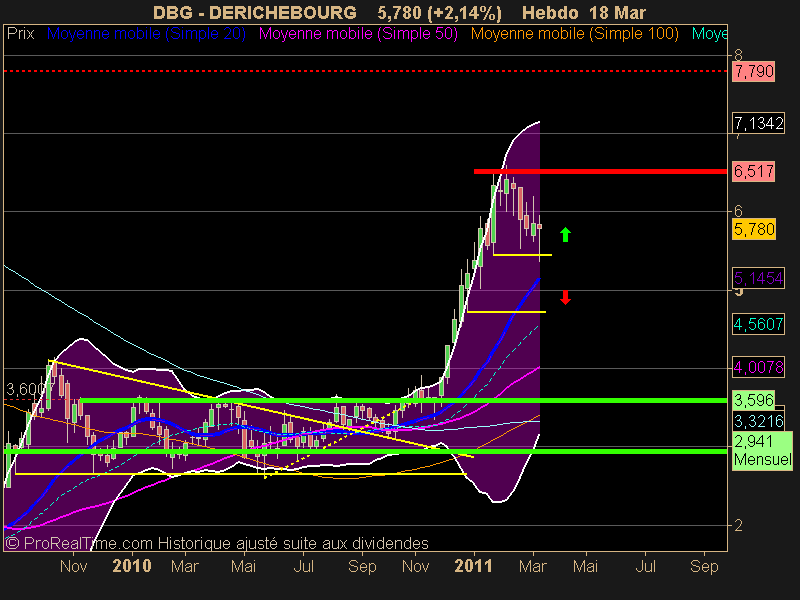The image size is (800, 600).
Task: Click the price scale value 6
Action: pyautogui.click(x=738, y=211)
